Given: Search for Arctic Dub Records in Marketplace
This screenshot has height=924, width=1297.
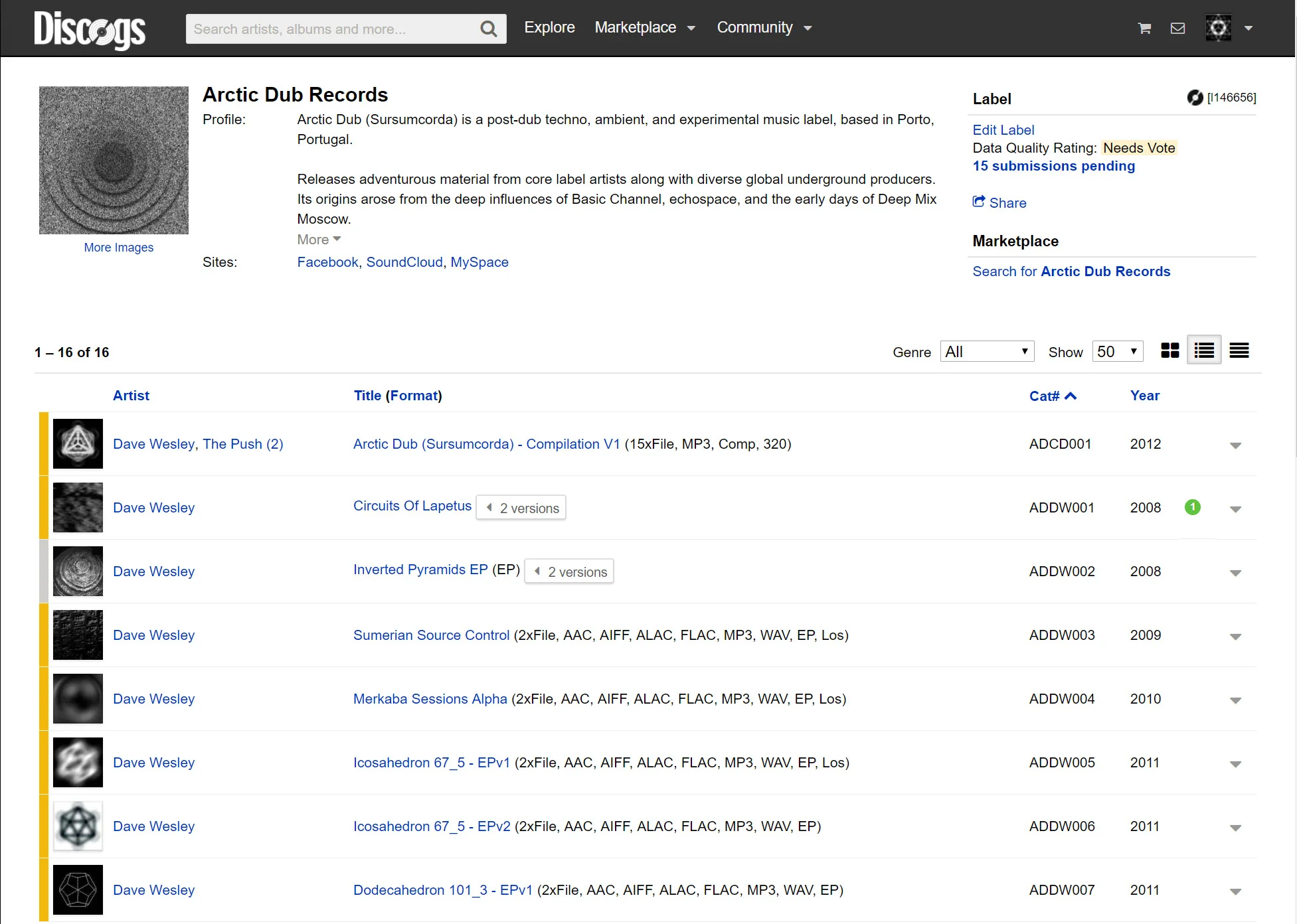Looking at the screenshot, I should click(x=1071, y=271).
